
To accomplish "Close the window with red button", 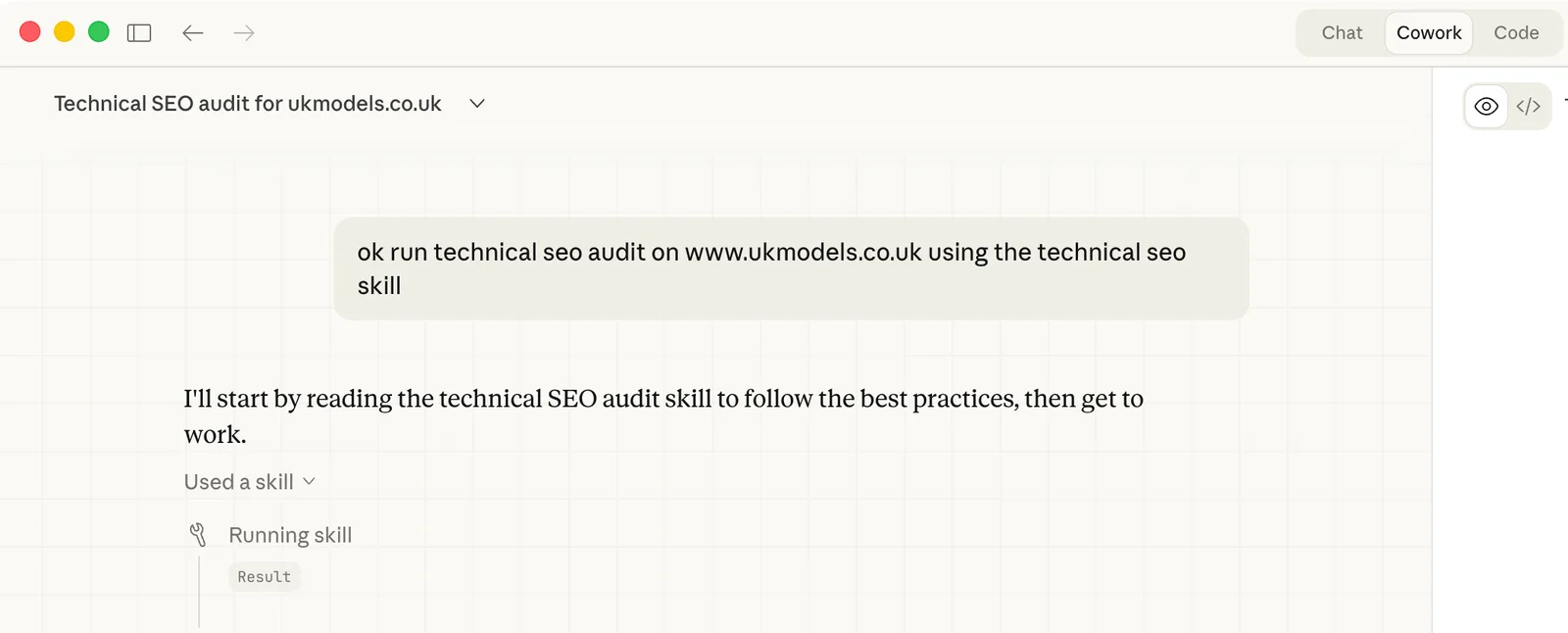I will [x=30, y=32].
